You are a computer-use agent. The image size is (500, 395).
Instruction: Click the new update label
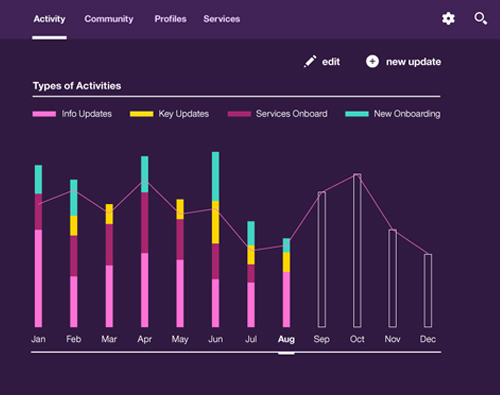click(413, 62)
